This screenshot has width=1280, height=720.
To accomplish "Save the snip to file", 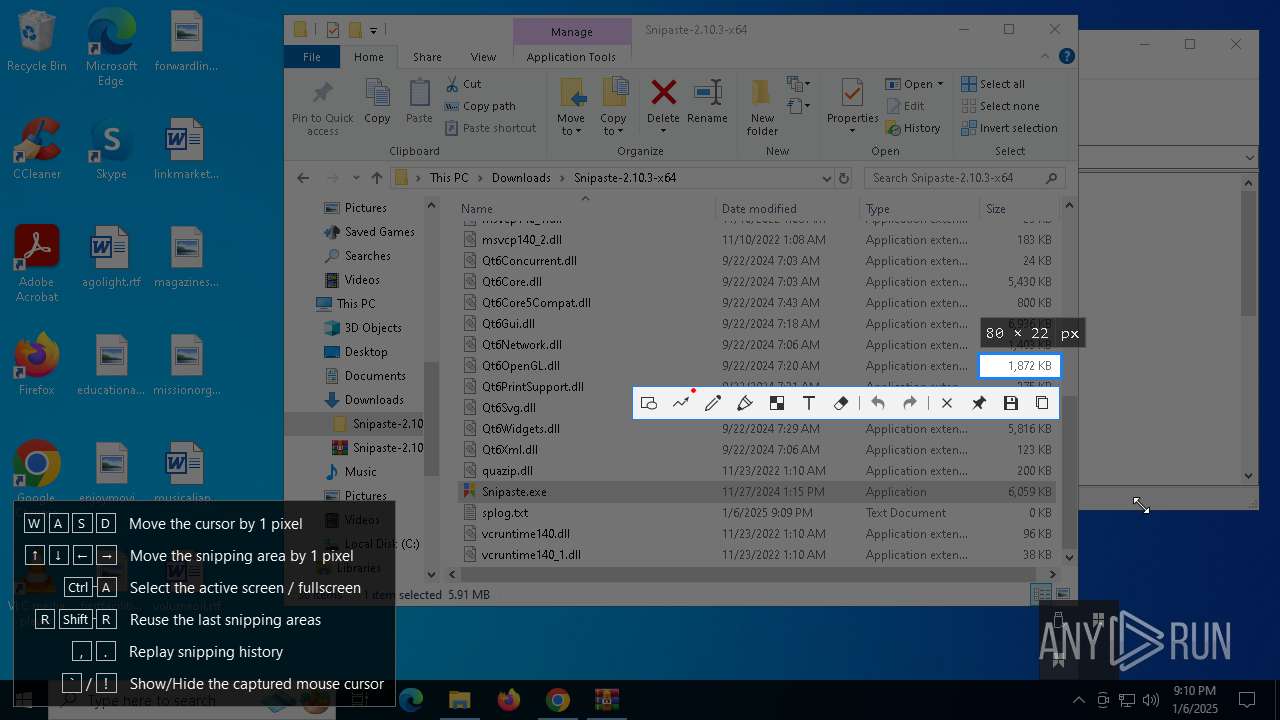I will pos(1011,403).
